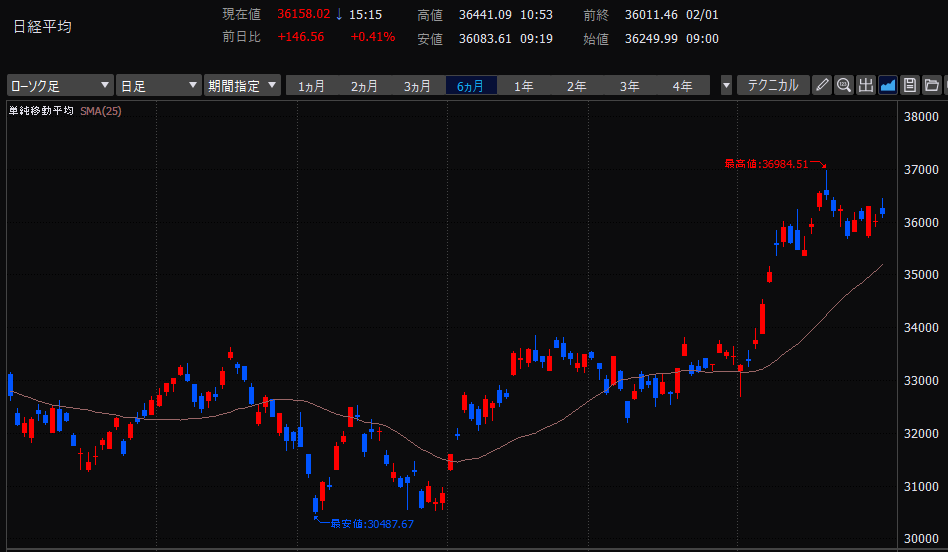Viewport: 948px width, 552px height.
Task: Click the 単純移動平均 legend text
Action: click(x=41, y=111)
